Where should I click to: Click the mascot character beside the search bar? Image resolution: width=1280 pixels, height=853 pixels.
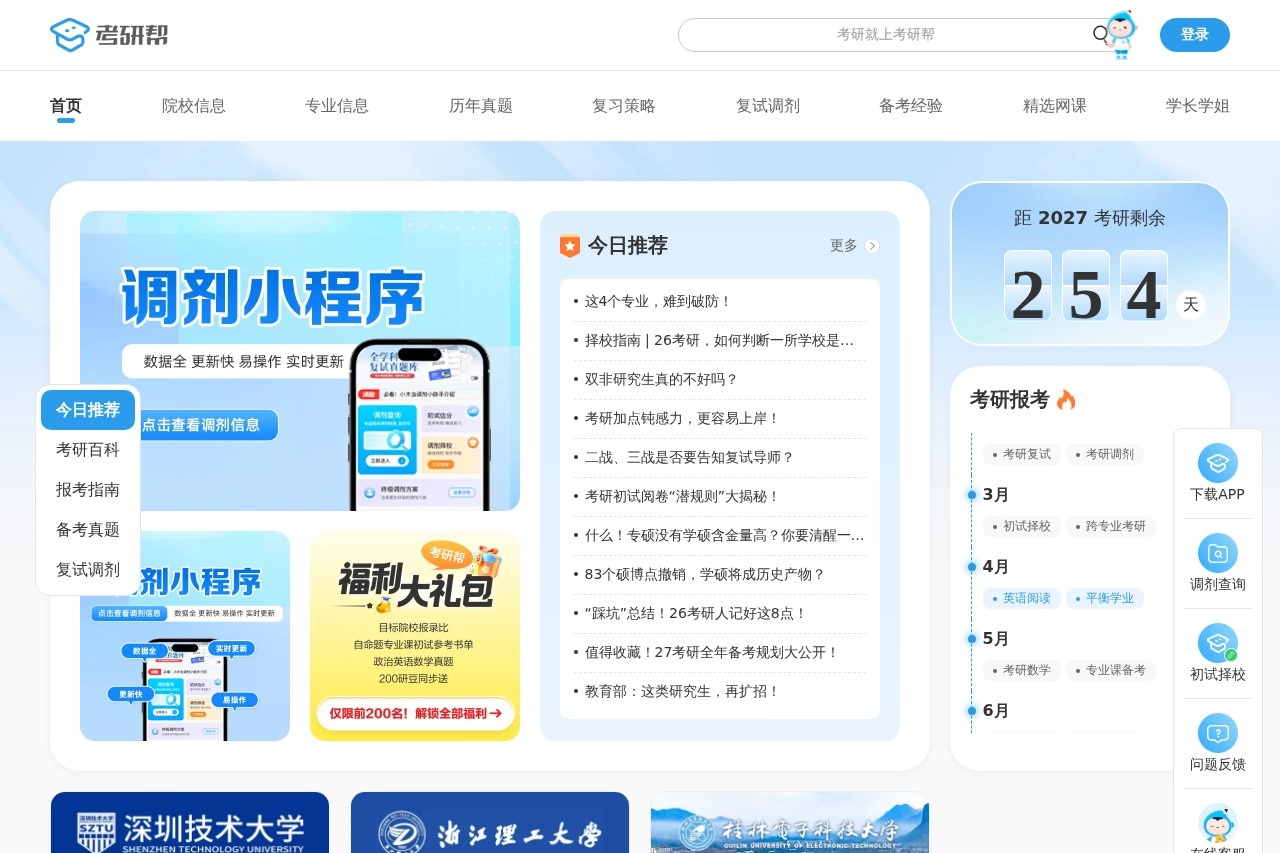point(1121,34)
